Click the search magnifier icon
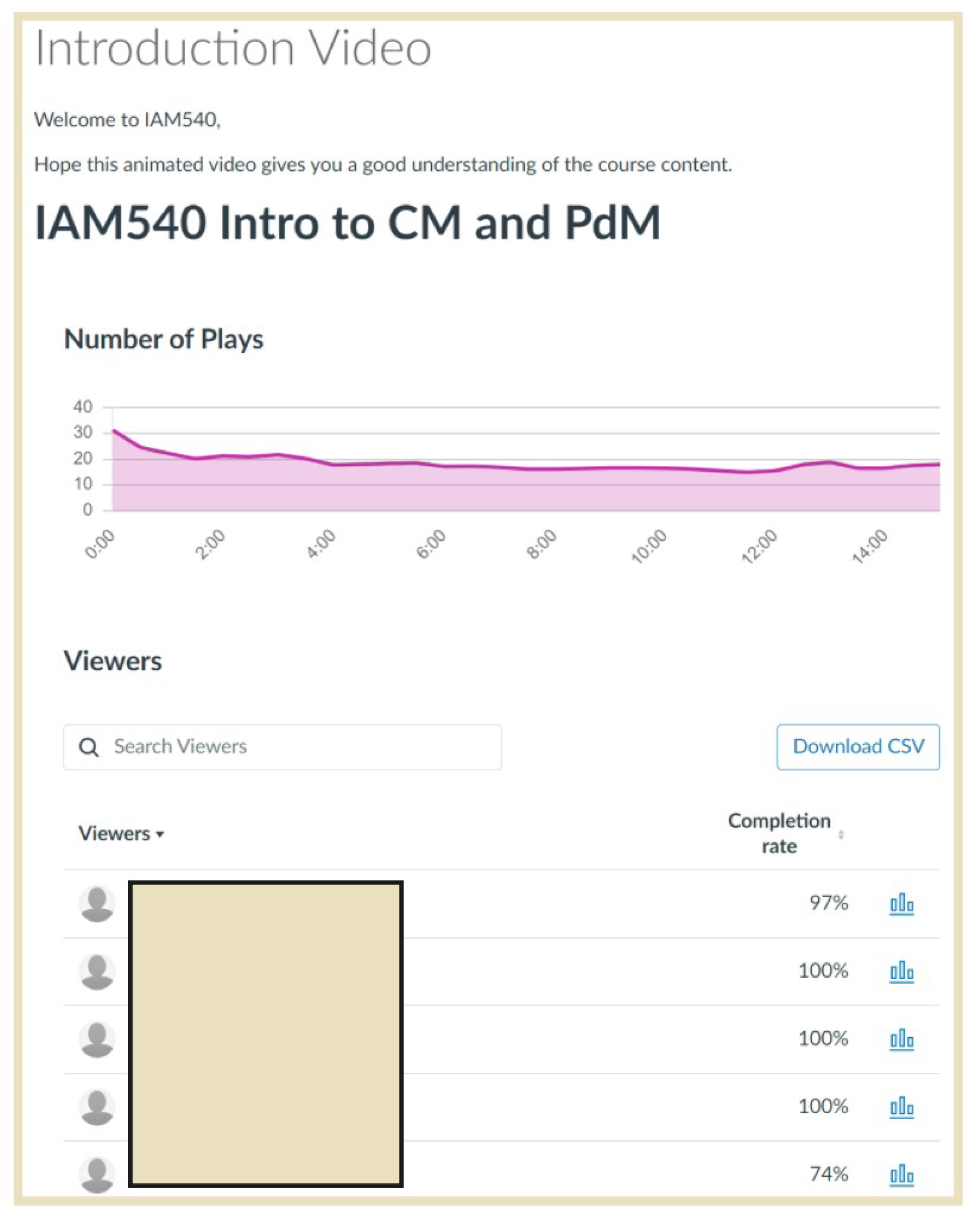The image size is (980, 1221). click(x=89, y=747)
